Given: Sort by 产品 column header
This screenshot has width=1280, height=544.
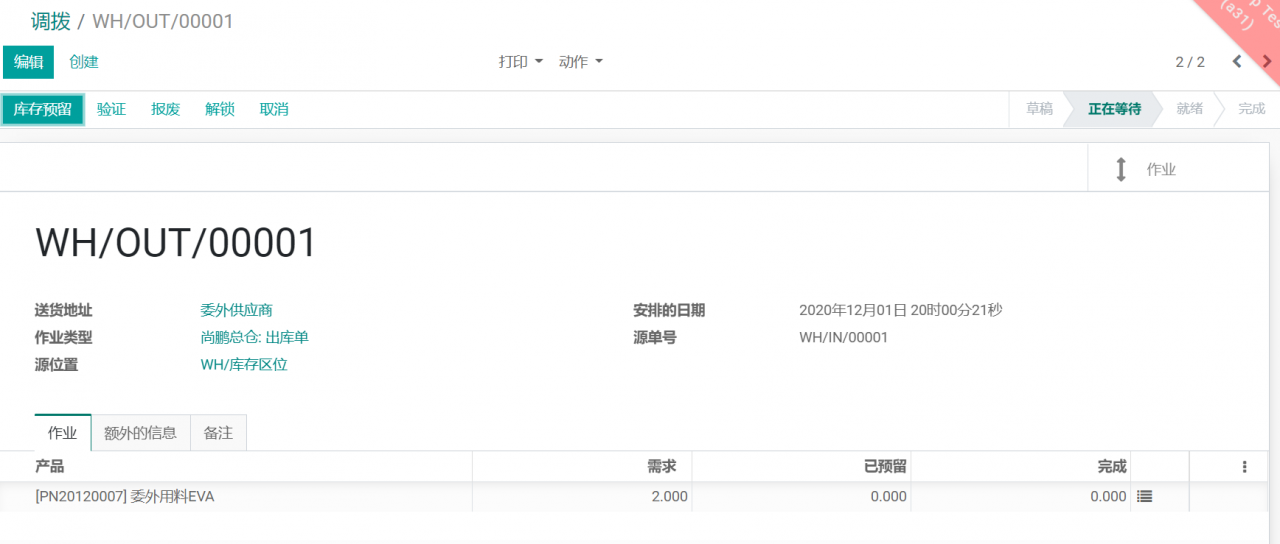Looking at the screenshot, I should click(236, 466).
